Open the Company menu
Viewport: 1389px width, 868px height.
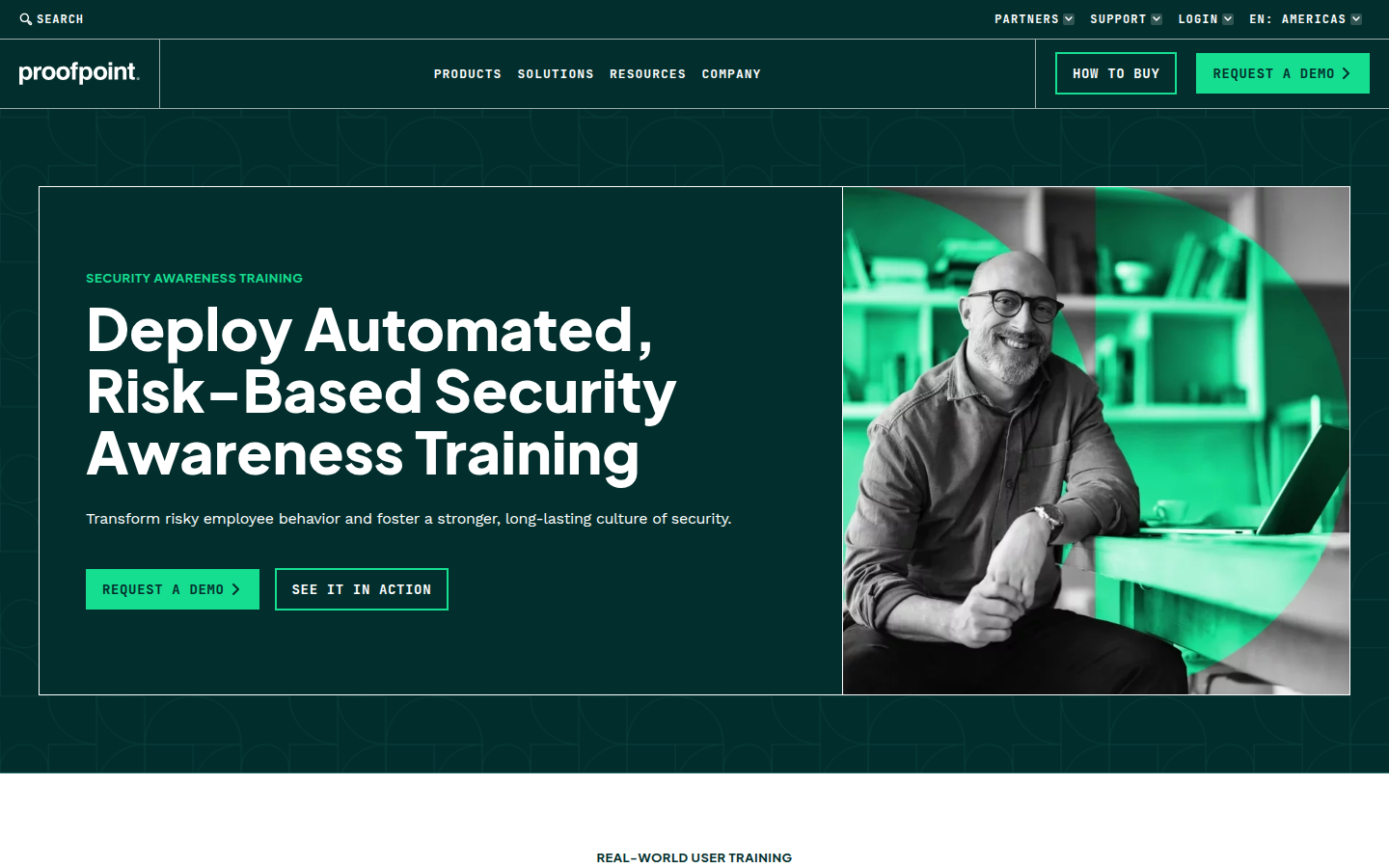tap(731, 74)
